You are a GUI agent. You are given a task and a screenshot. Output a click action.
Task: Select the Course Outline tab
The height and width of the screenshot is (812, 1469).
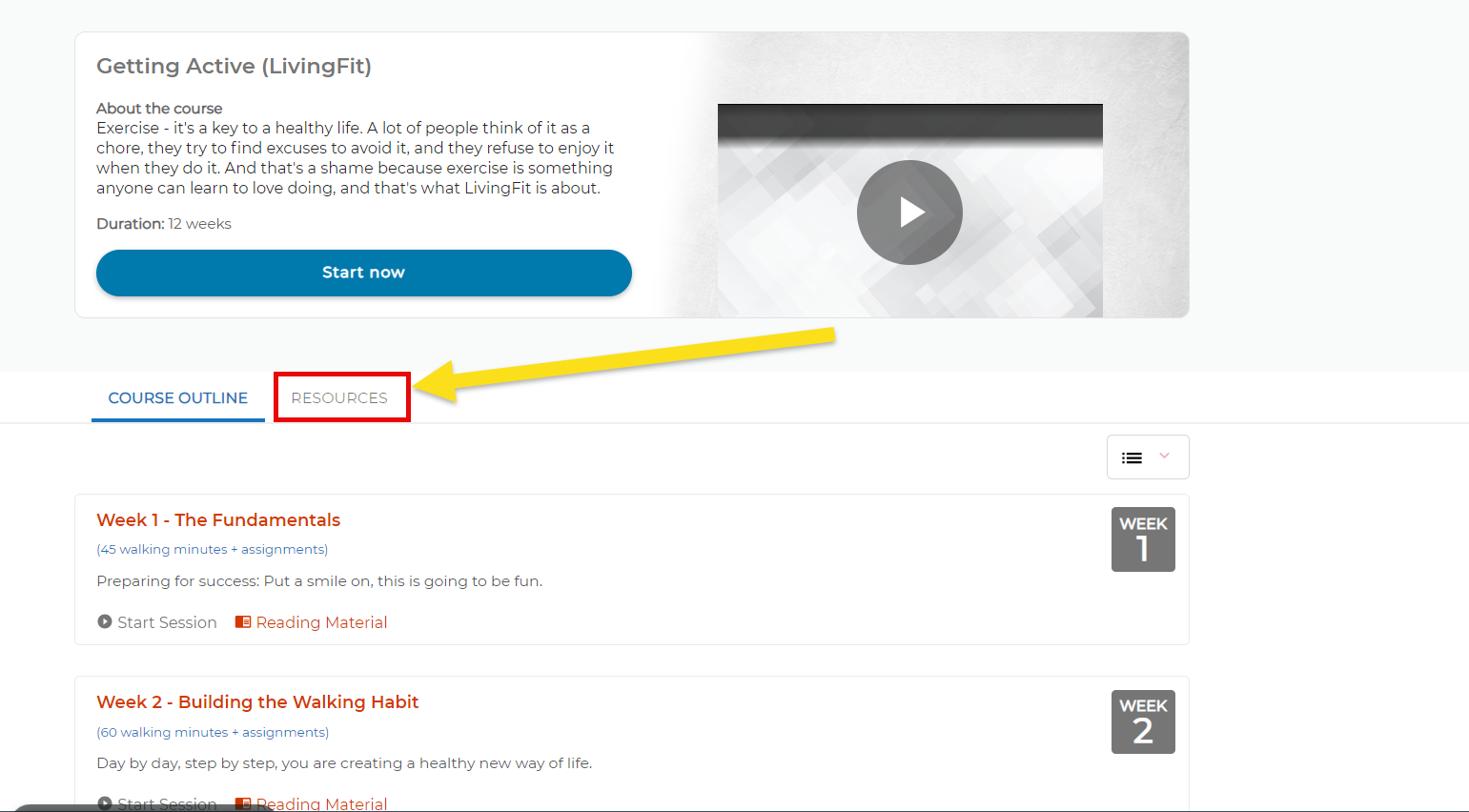178,398
